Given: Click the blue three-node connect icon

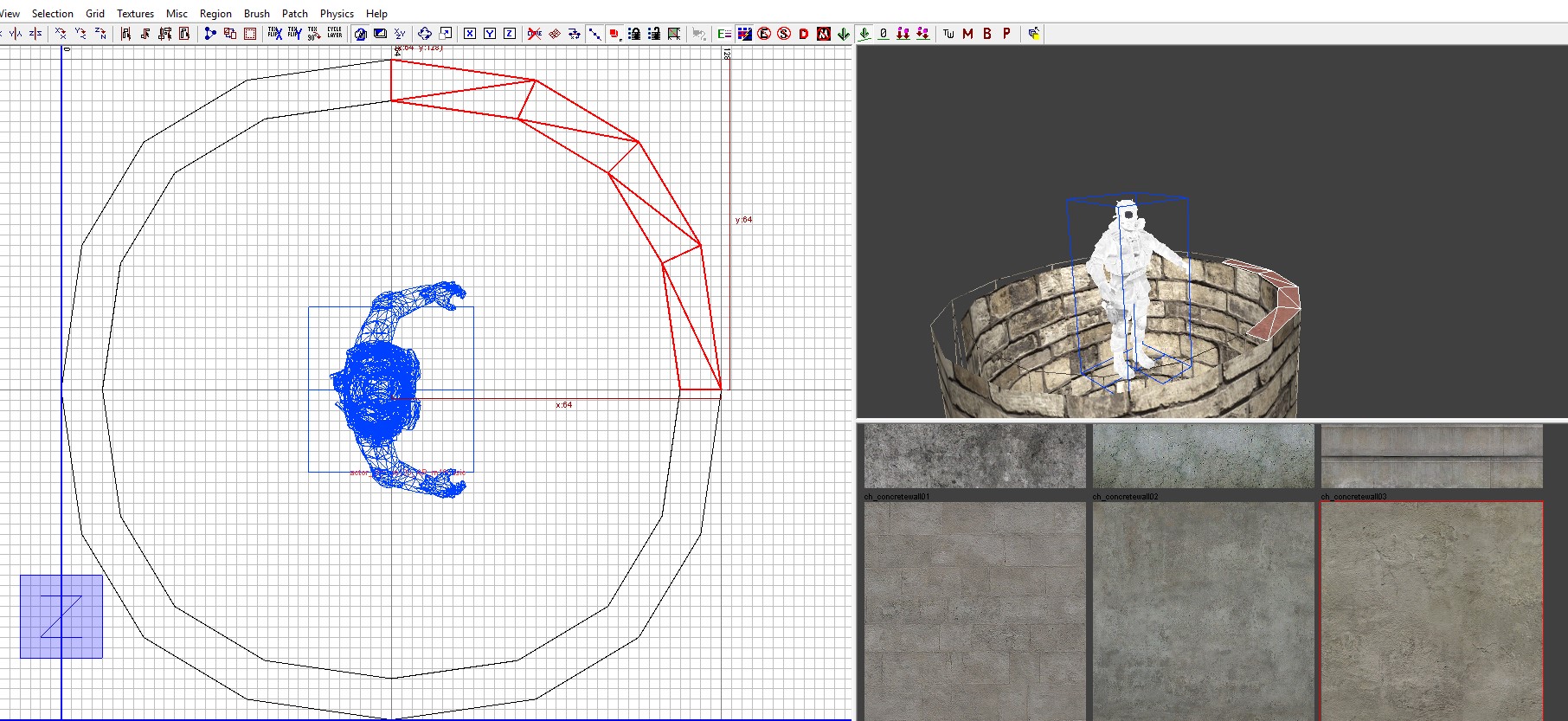Looking at the screenshot, I should pos(210,34).
